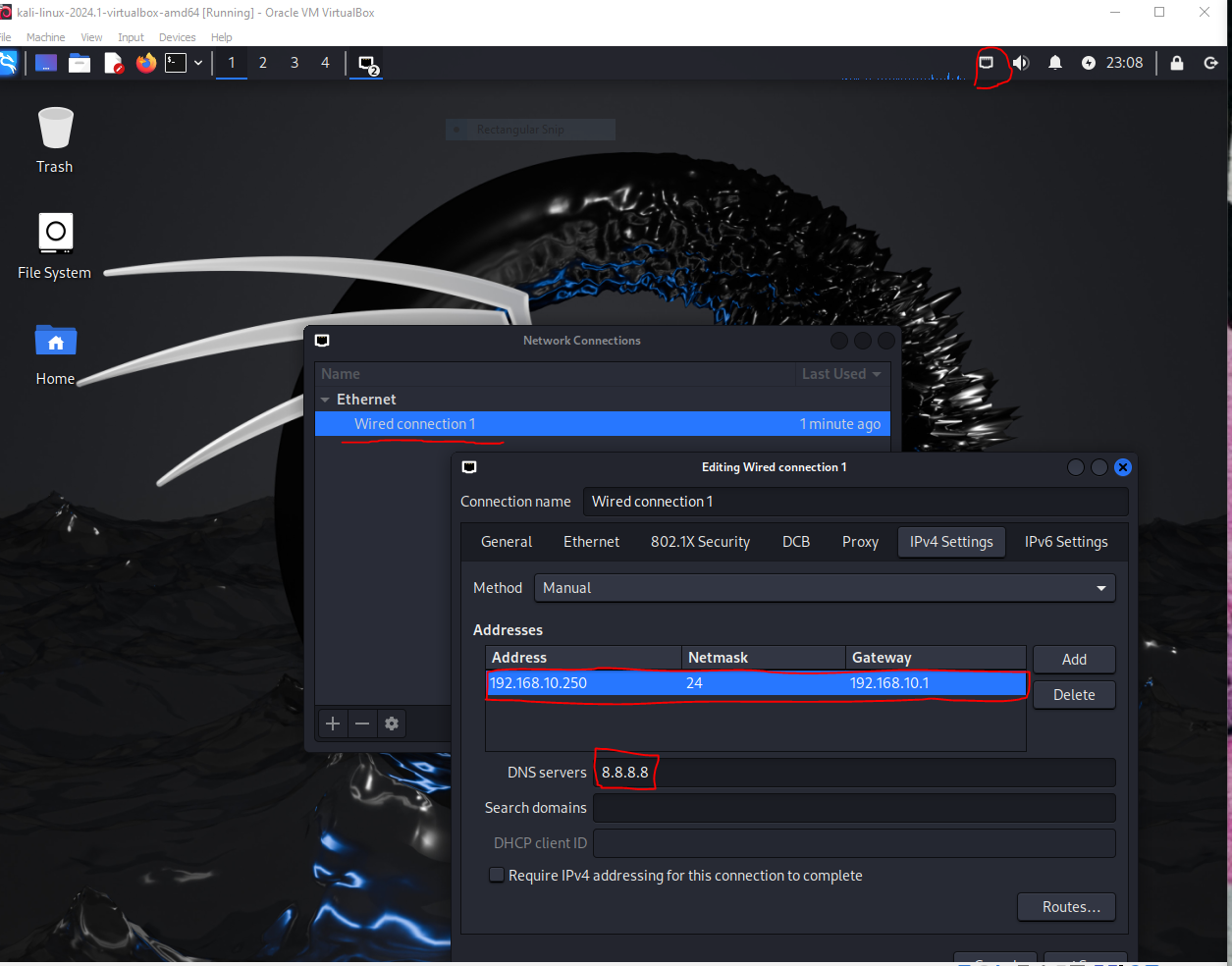The image size is (1232, 966).
Task: Select the File System desktop icon
Action: (x=55, y=246)
